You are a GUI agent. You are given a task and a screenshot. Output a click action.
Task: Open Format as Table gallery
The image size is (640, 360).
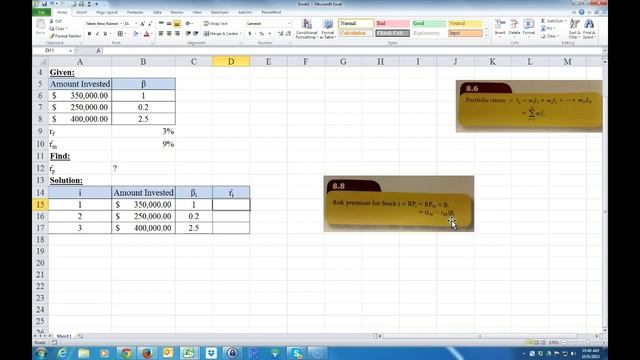click(328, 29)
